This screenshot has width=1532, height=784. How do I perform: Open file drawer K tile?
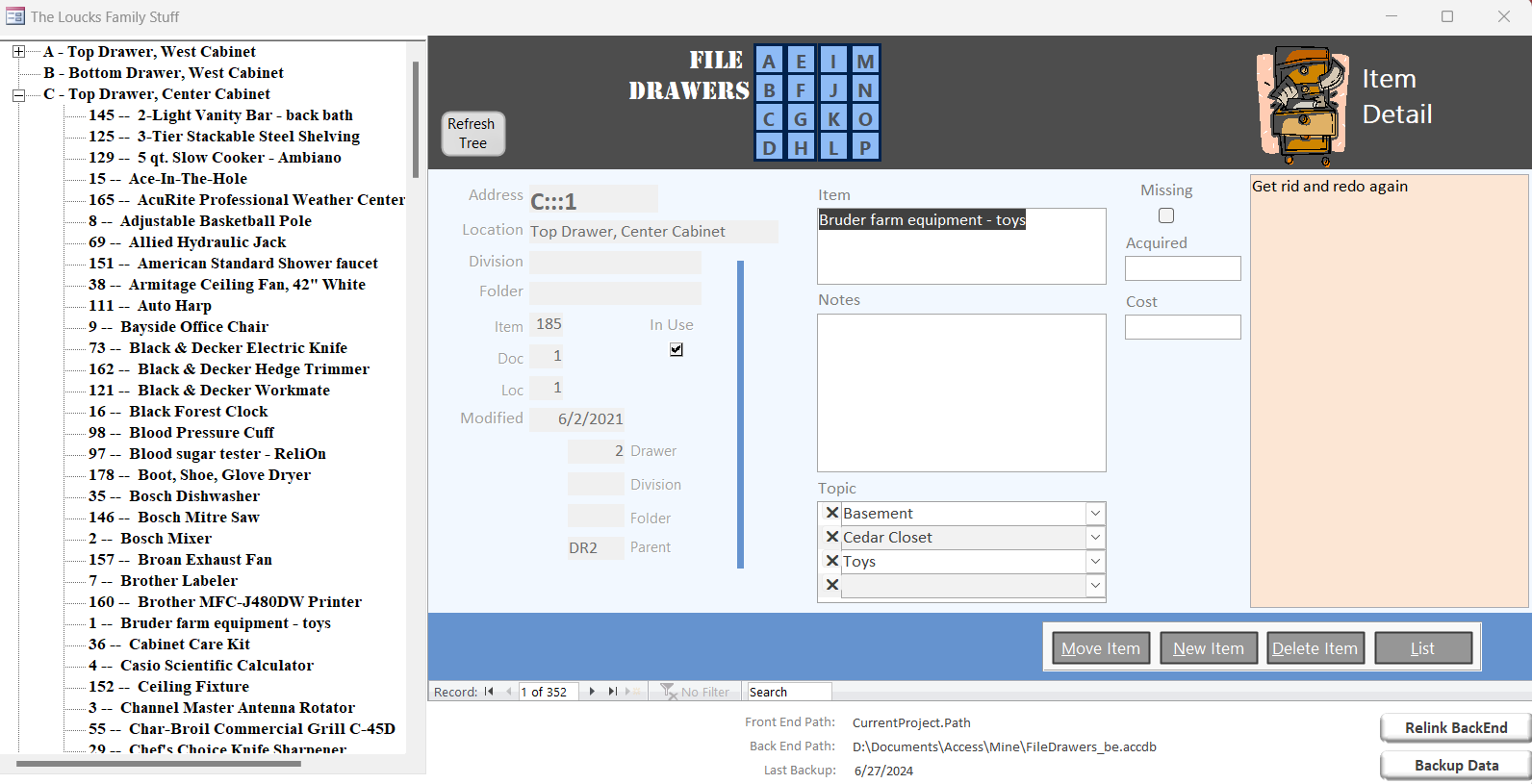[x=833, y=118]
